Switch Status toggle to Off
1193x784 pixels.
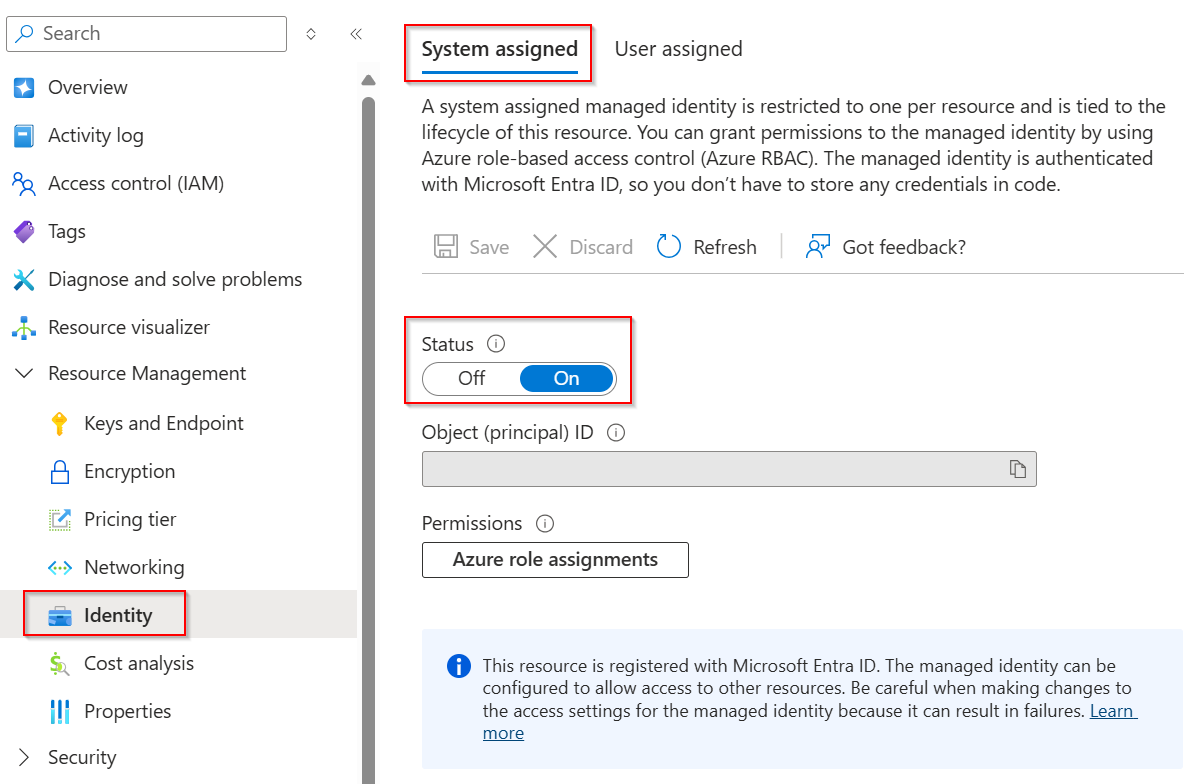472,379
